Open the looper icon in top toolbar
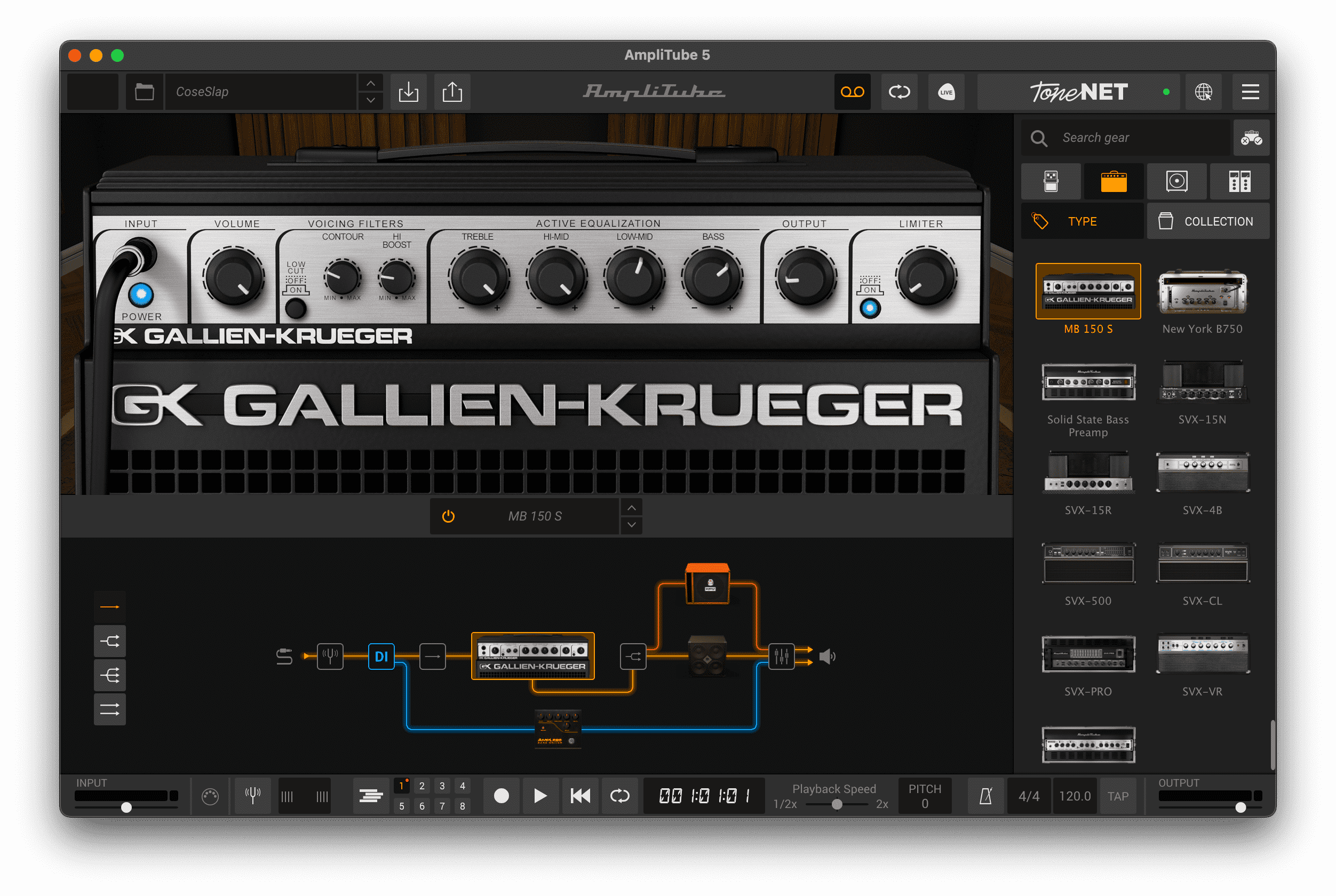1336x896 pixels. 898,91
